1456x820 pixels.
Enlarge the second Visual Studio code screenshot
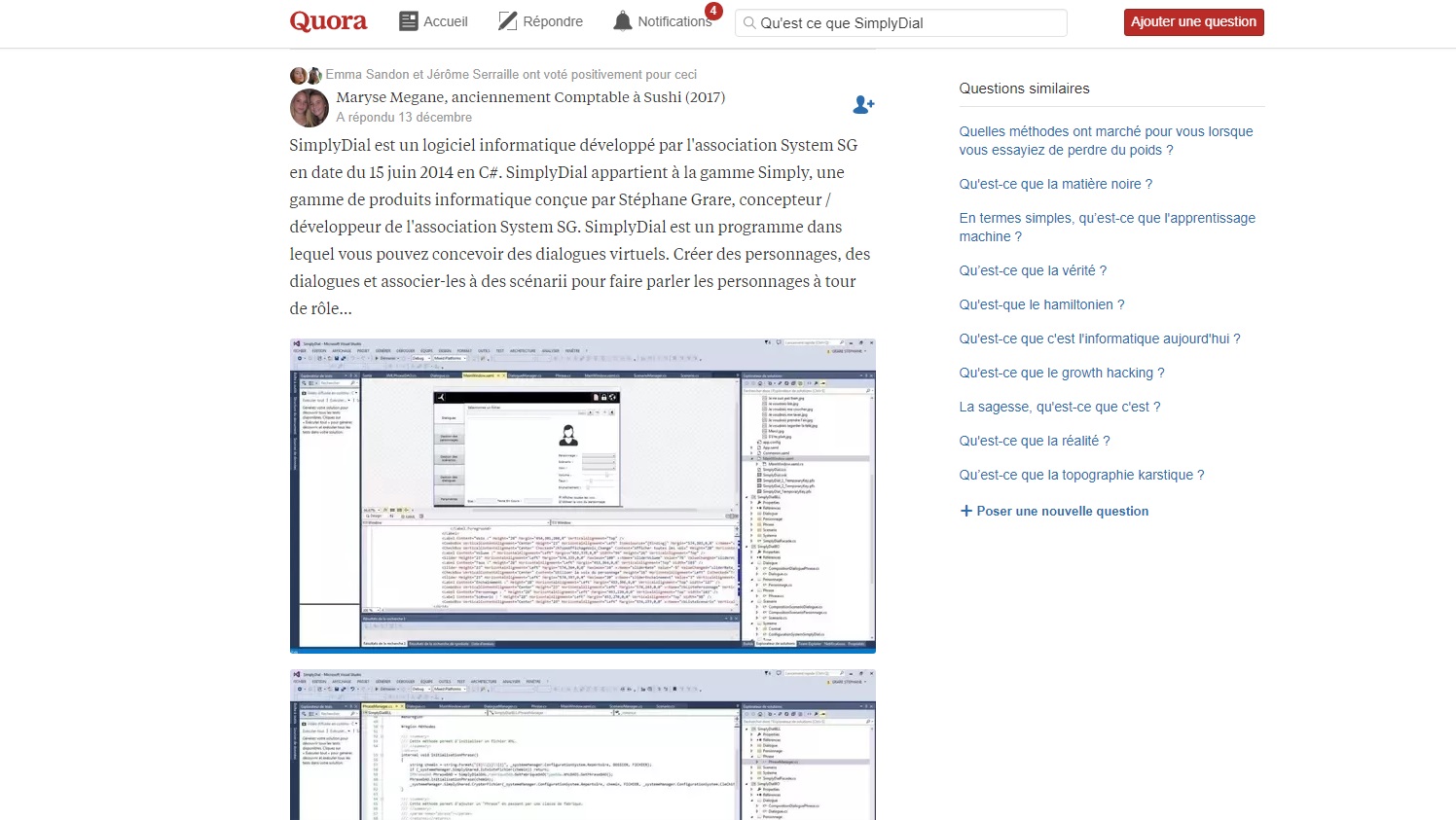(x=583, y=744)
